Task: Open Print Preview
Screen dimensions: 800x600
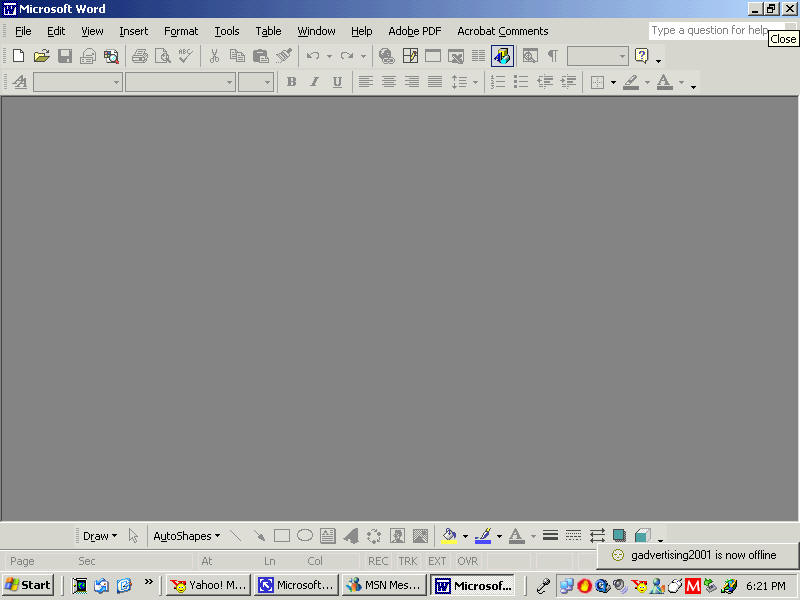Action: (163, 56)
